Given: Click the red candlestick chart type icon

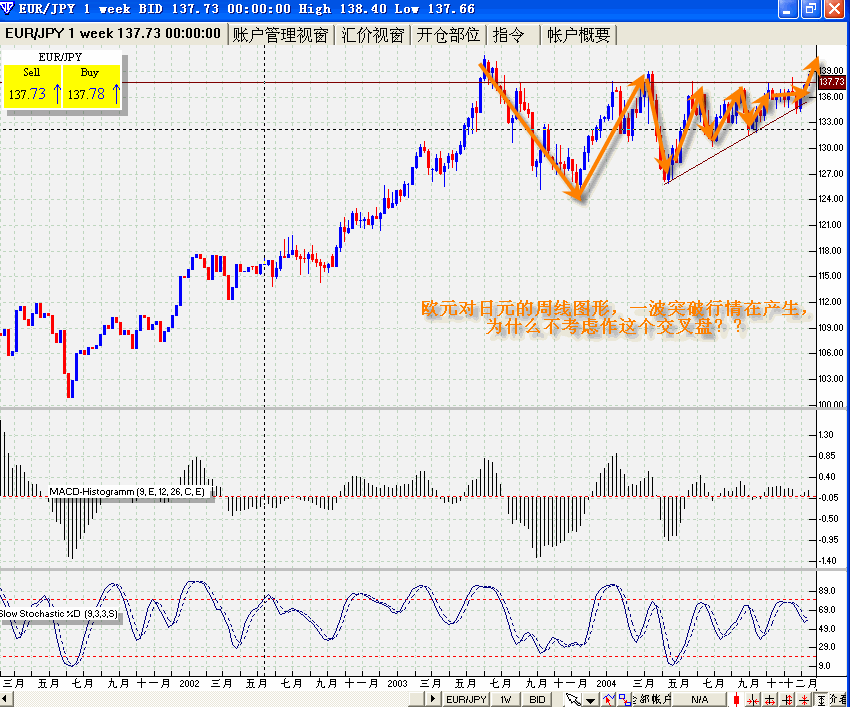Looking at the screenshot, I should 736,699.
